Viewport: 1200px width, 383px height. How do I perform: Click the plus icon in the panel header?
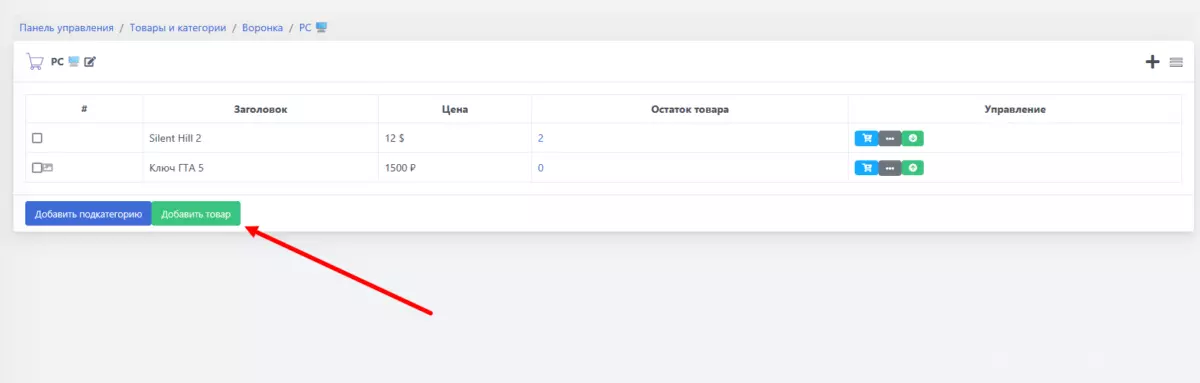pyautogui.click(x=1153, y=62)
